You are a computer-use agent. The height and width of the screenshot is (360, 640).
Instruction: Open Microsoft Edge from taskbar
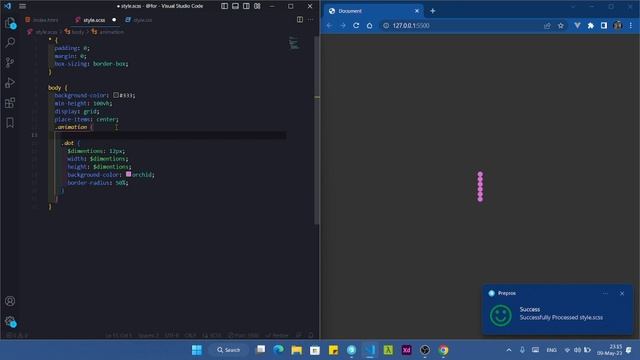(279, 350)
